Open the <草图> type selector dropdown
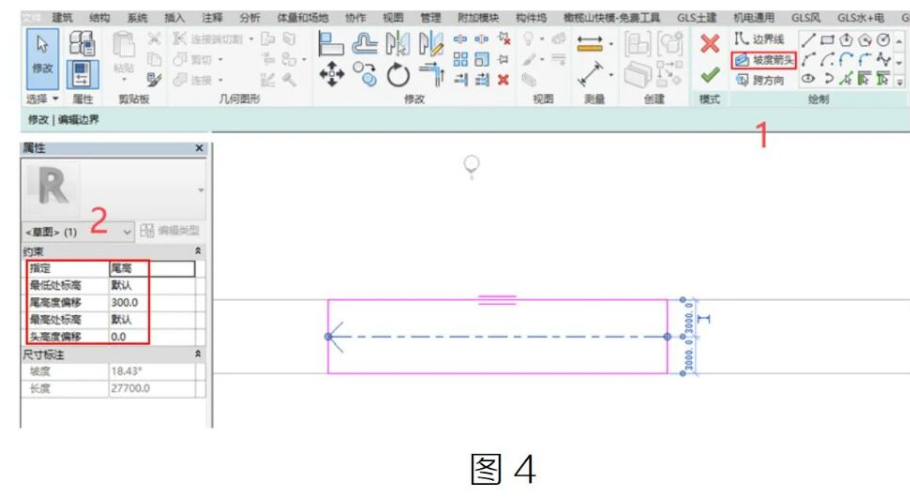Viewport: 910px width, 499px height. click(78, 232)
